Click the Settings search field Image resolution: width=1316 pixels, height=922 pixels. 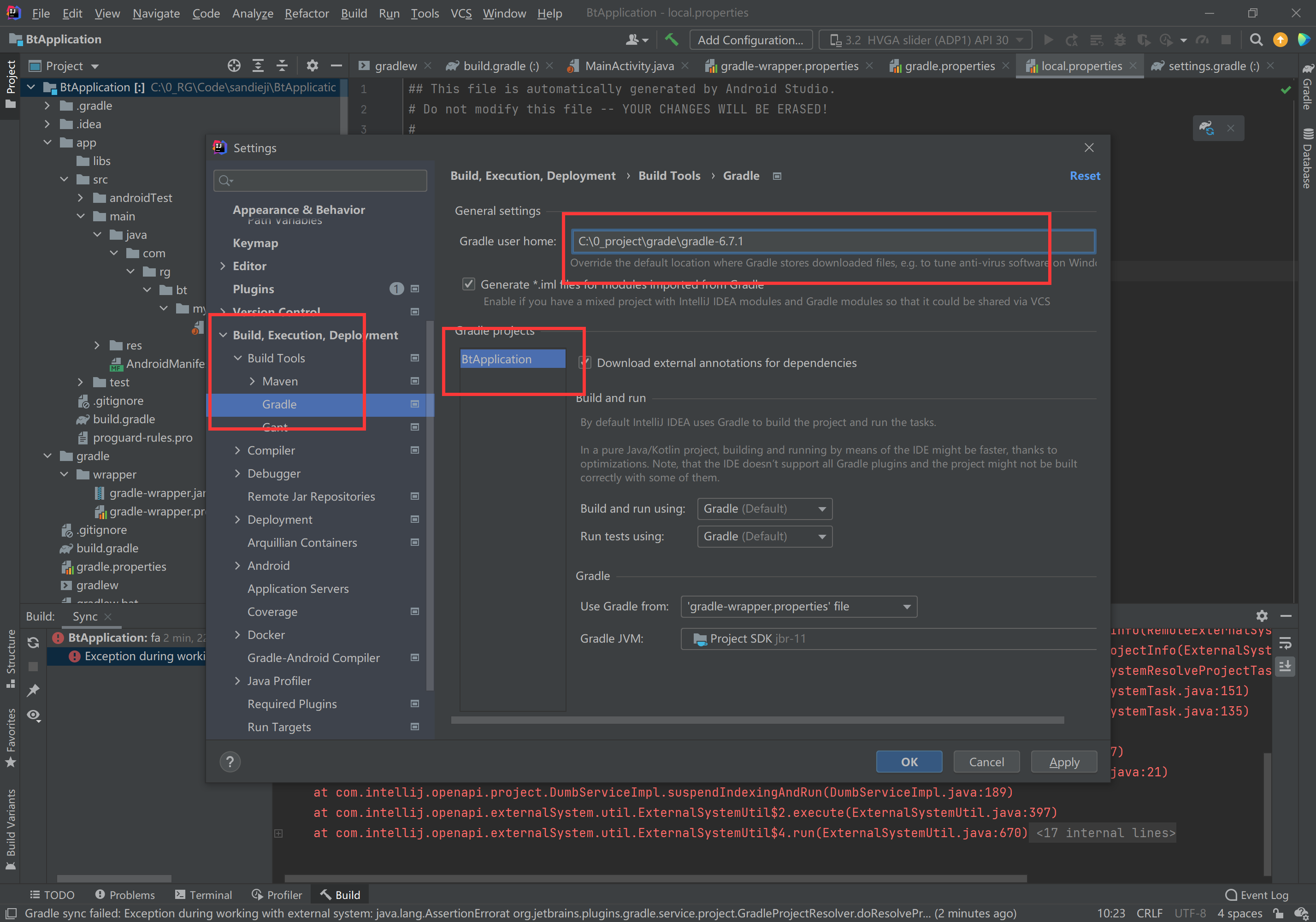320,181
